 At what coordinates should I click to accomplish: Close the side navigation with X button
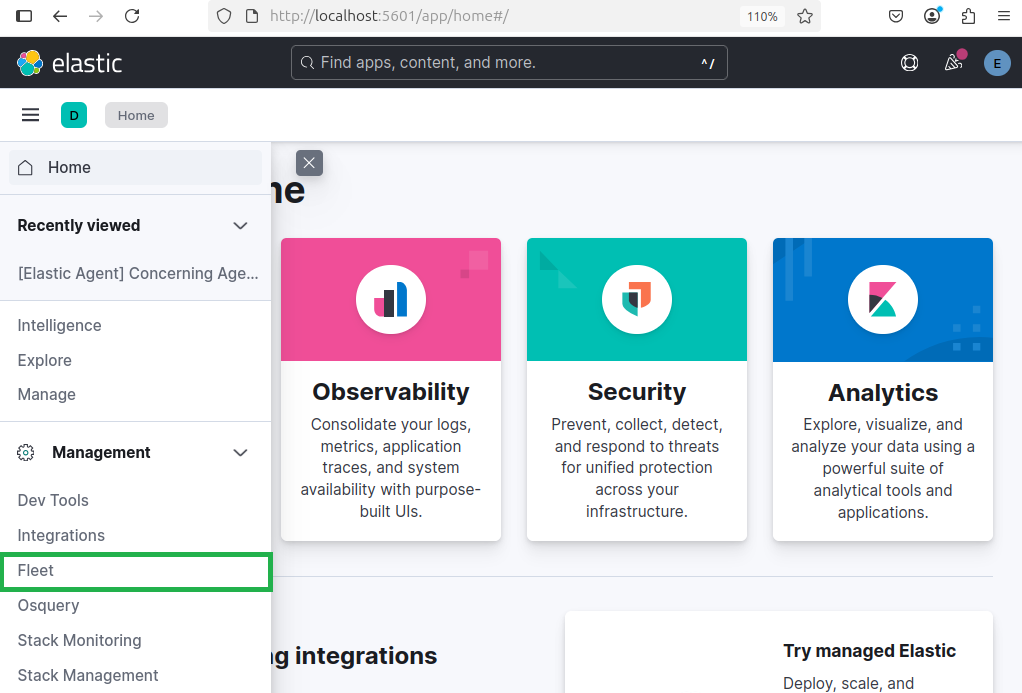(309, 163)
